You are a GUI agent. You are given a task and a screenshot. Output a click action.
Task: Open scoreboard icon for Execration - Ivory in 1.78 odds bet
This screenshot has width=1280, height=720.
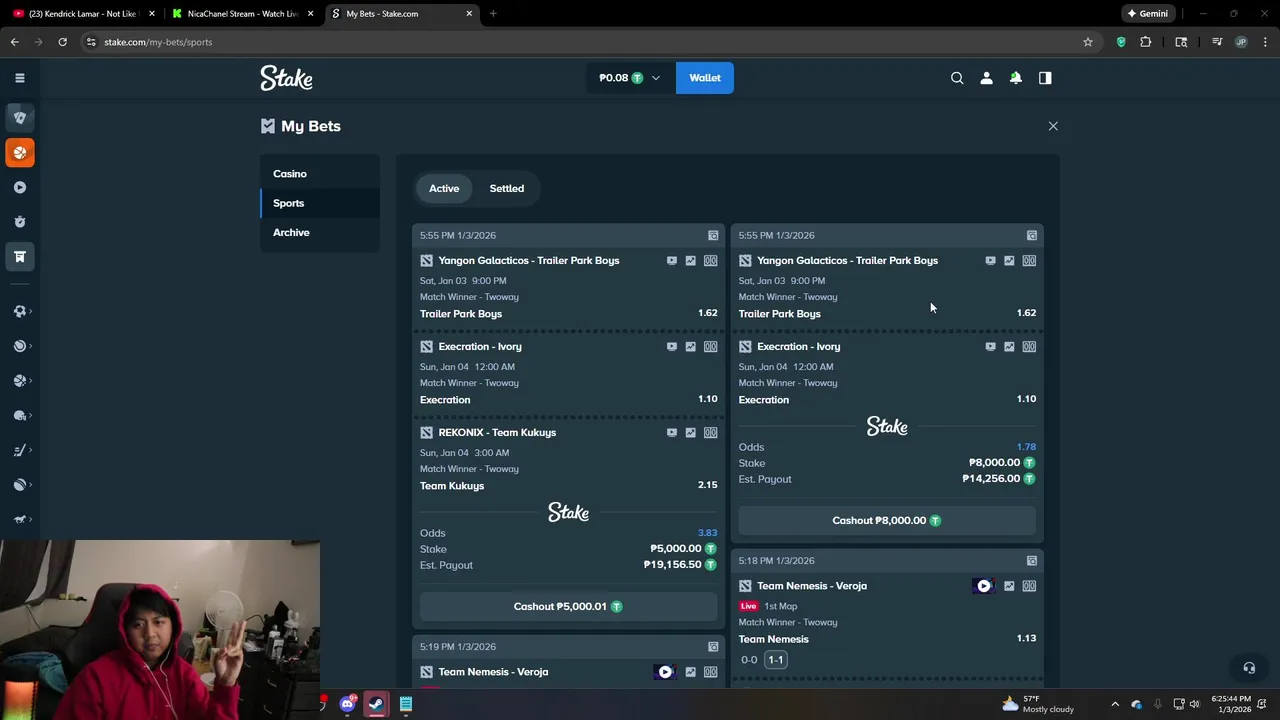click(1029, 347)
